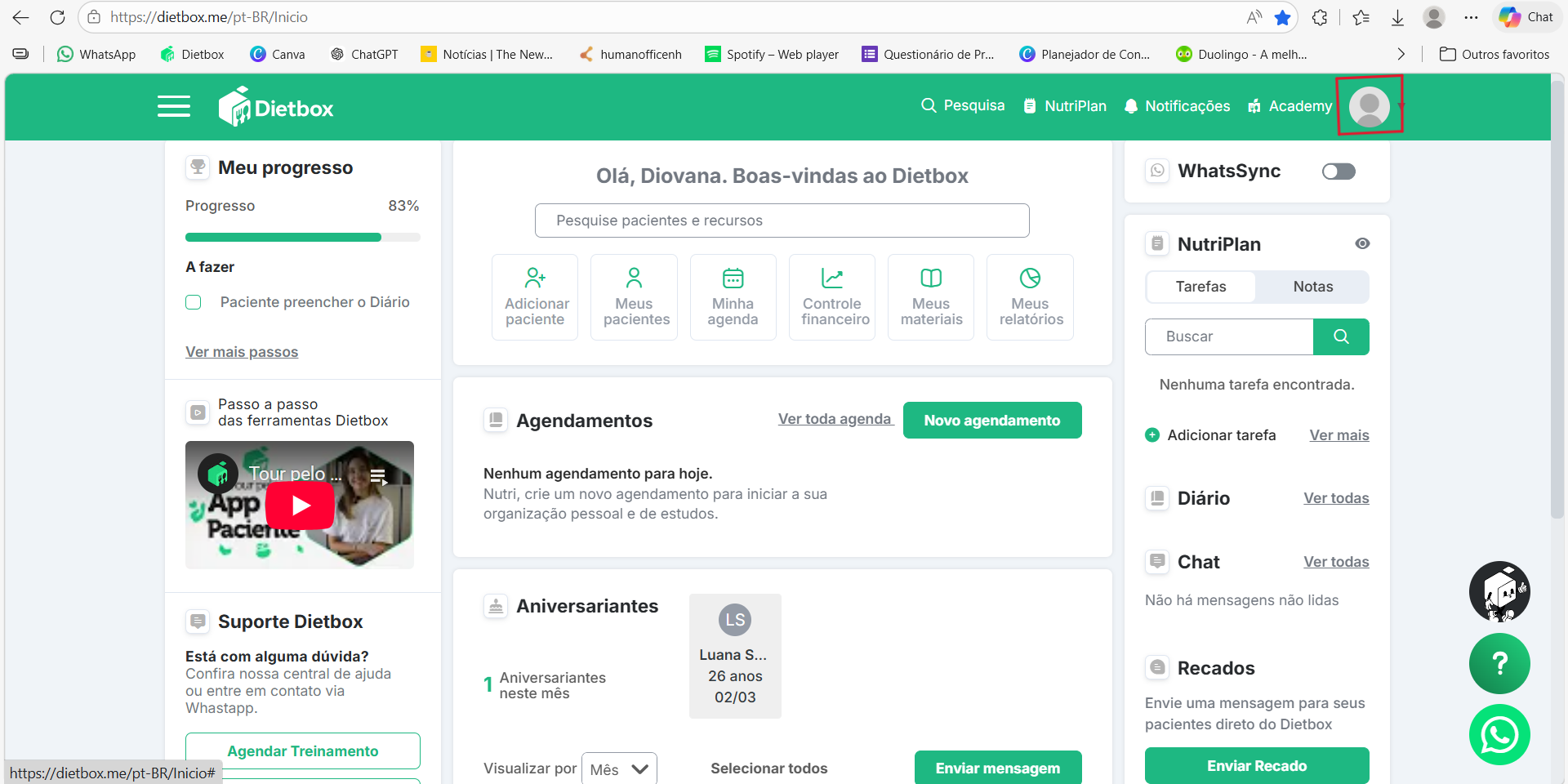The height and width of the screenshot is (784, 1568).
Task: Click Agendar Treinamento button
Action: click(x=303, y=751)
